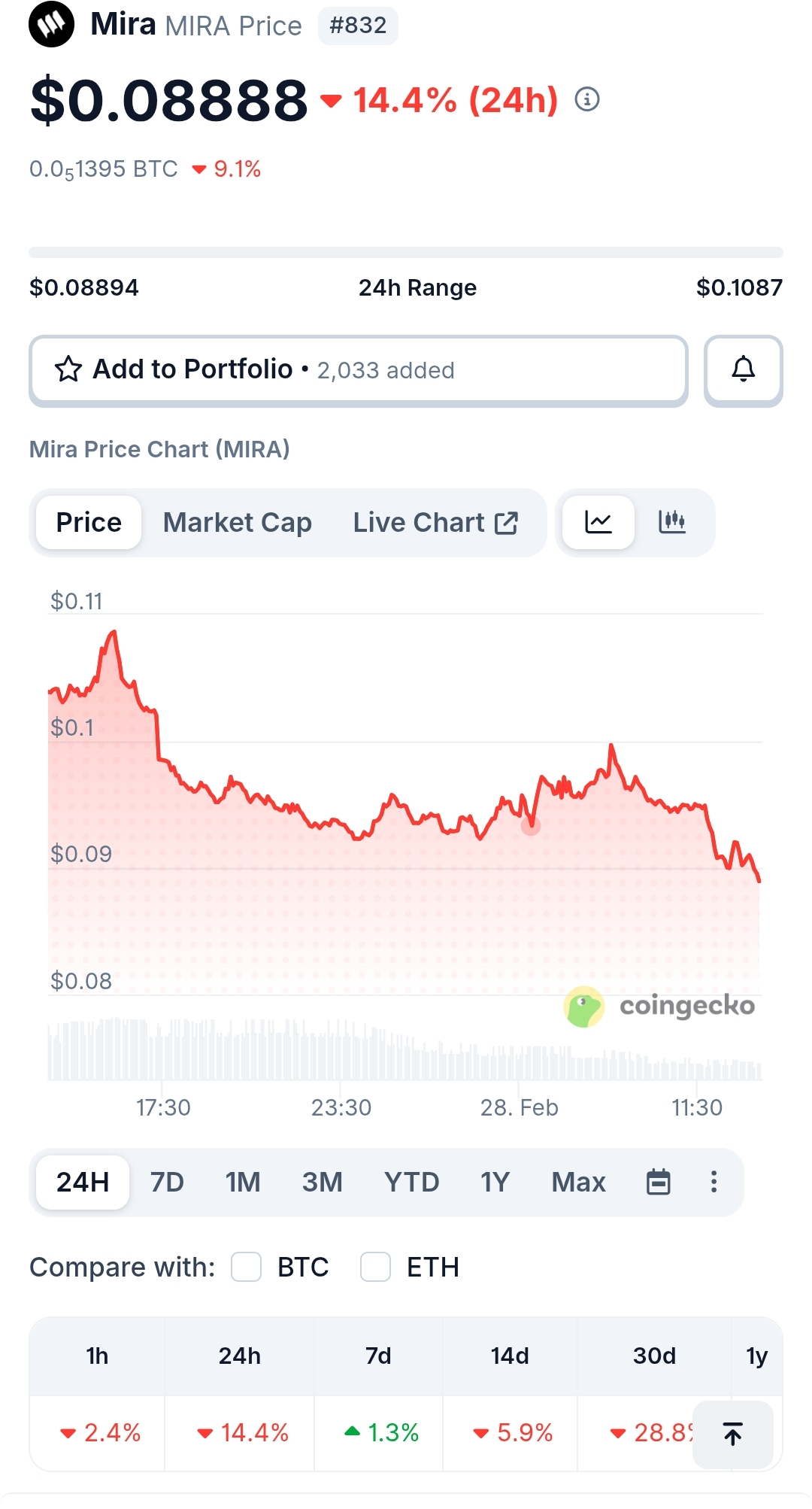Switch to line chart view icon
The width and height of the screenshot is (812, 1509).
pos(598,522)
